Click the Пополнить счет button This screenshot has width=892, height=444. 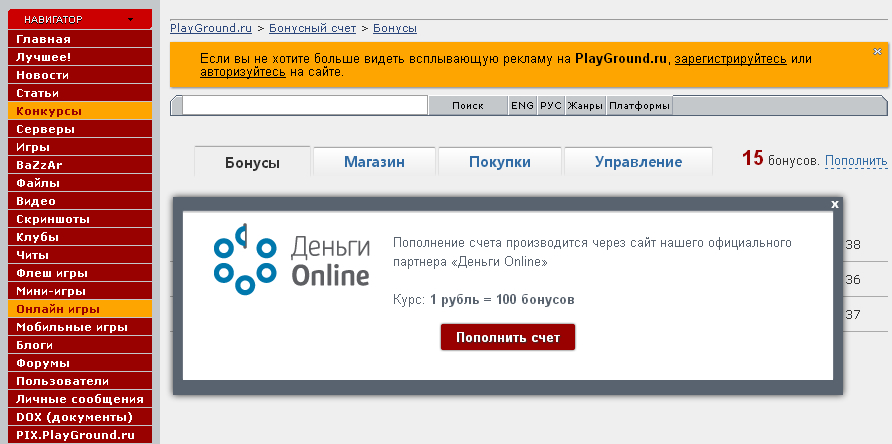point(508,337)
